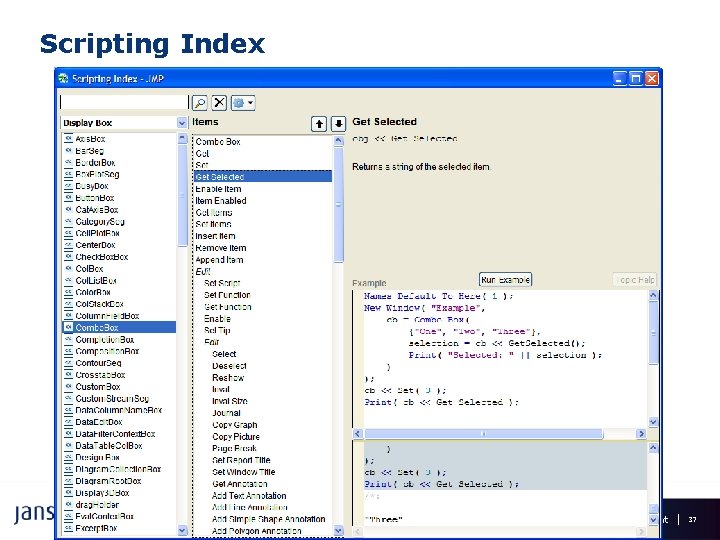Select ButtonBox in the list
The width and height of the screenshot is (720, 540).
[x=95, y=198]
